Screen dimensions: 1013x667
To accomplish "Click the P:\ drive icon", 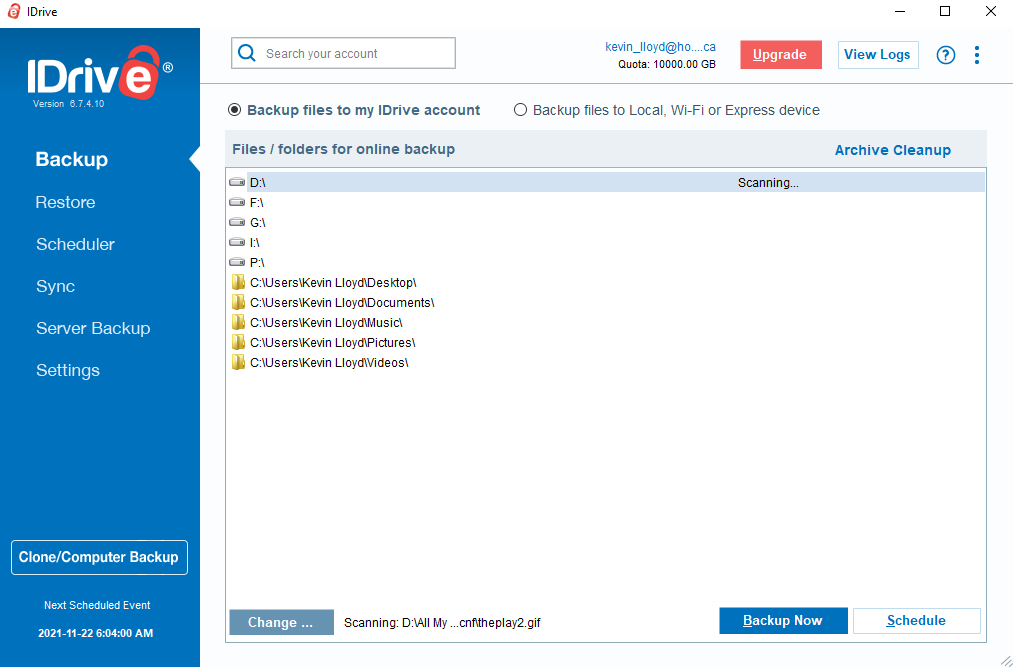I will coord(237,262).
